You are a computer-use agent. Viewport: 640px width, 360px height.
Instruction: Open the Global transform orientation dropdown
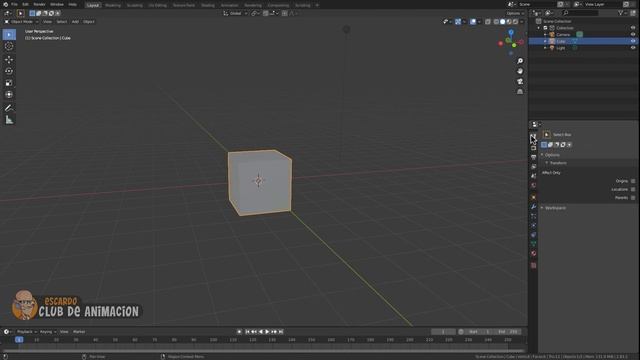[236, 13]
